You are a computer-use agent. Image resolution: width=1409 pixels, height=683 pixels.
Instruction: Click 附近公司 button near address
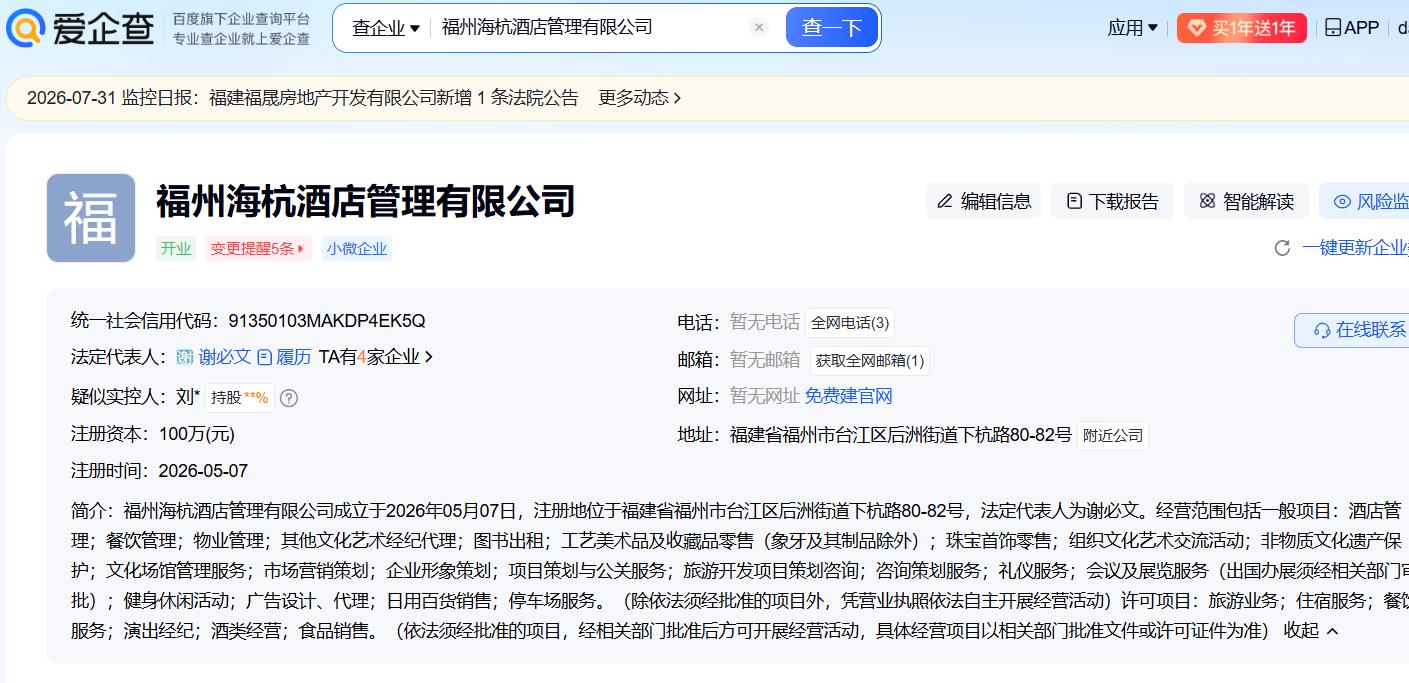pos(1113,436)
